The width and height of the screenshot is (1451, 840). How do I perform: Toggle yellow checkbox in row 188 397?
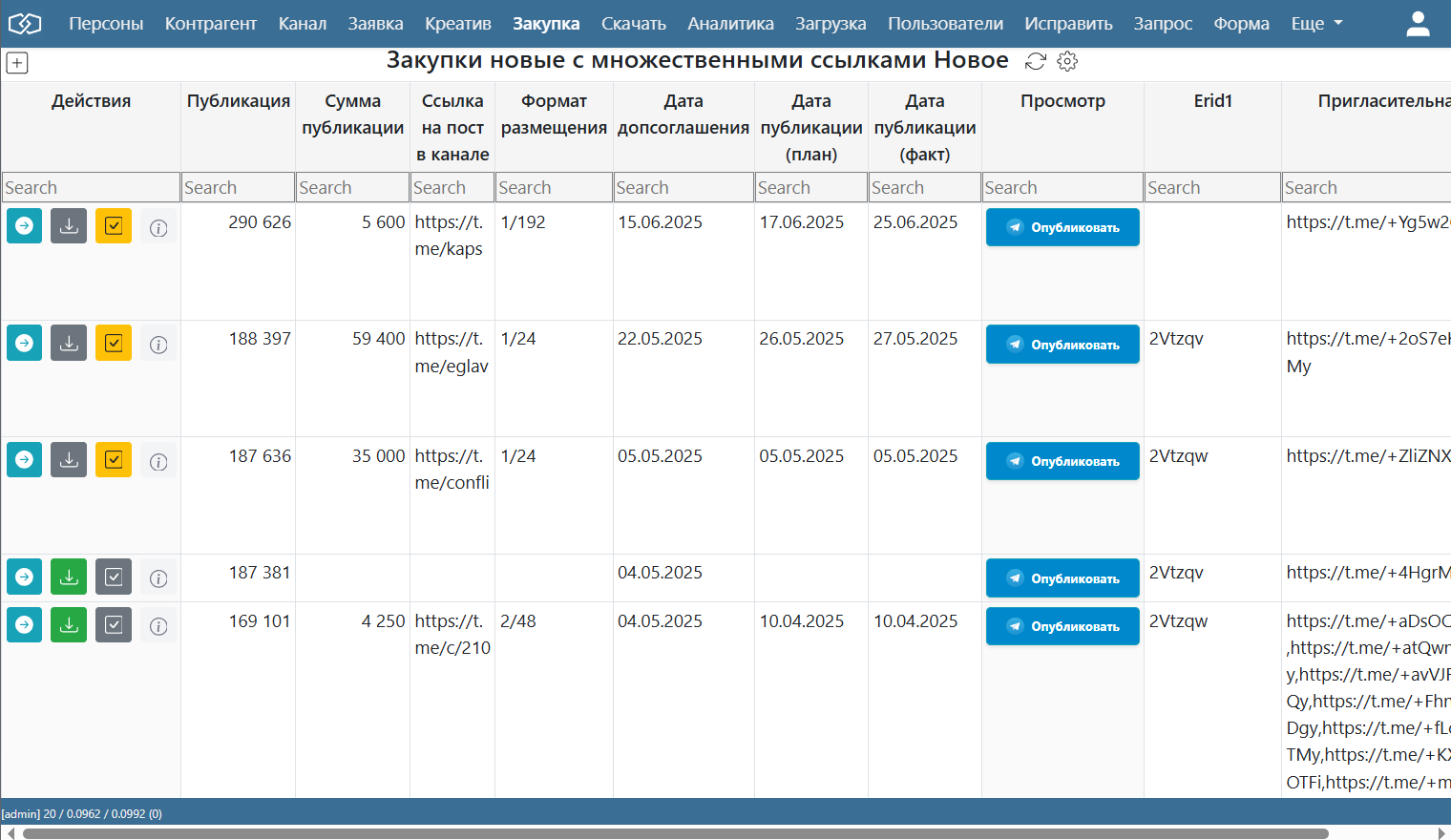pyautogui.click(x=114, y=343)
